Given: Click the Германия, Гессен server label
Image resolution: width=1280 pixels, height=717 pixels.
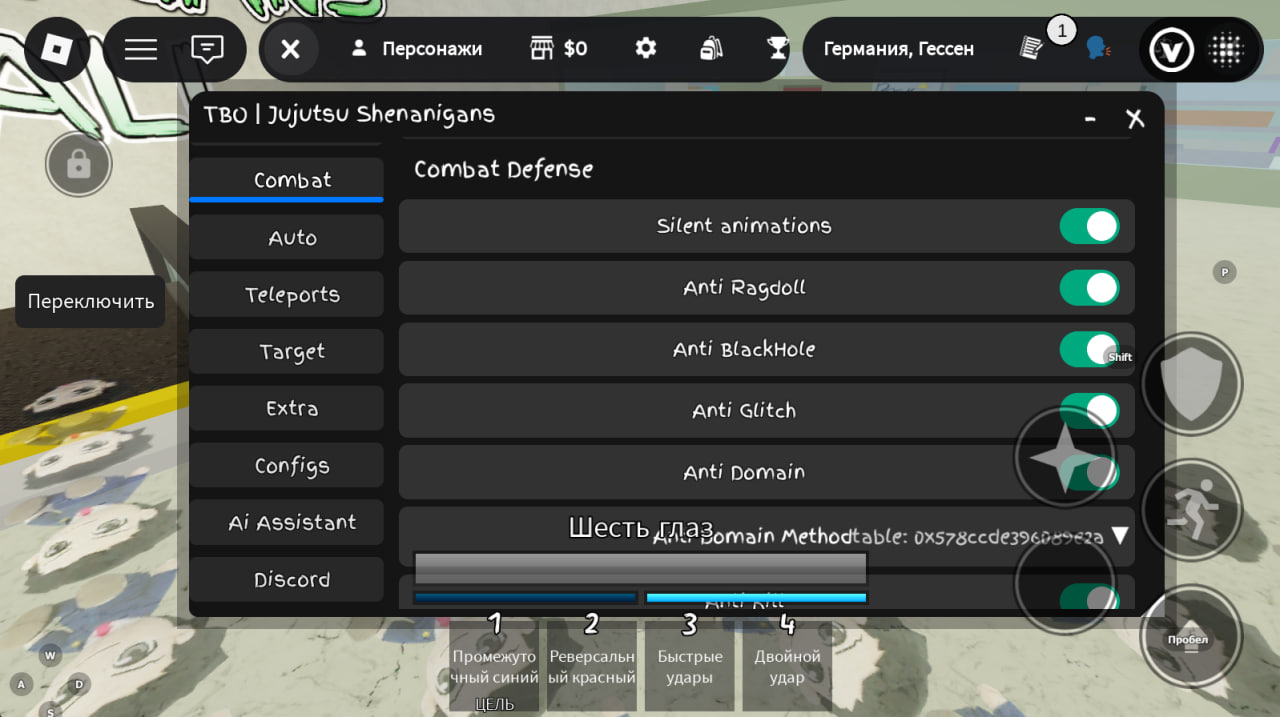Looking at the screenshot, I should coord(898,48).
